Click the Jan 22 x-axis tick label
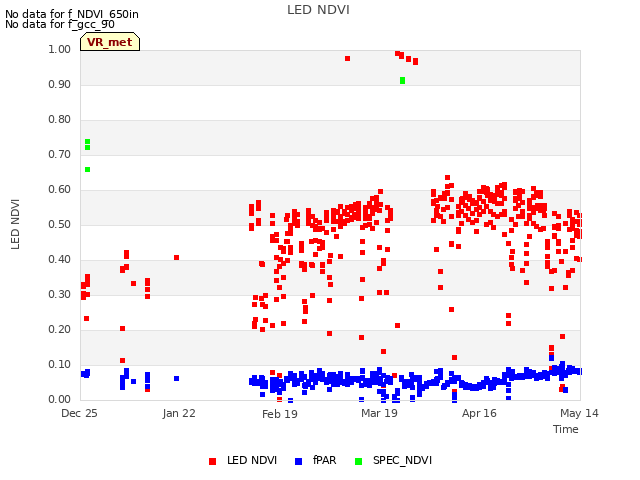Image resolution: width=640 pixels, height=480 pixels. pos(179,413)
